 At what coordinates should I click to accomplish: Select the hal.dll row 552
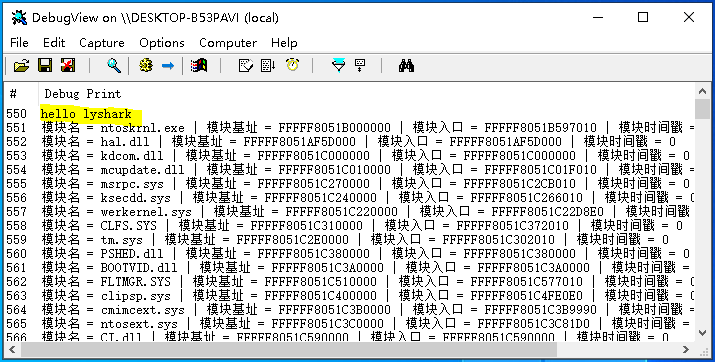350,141
